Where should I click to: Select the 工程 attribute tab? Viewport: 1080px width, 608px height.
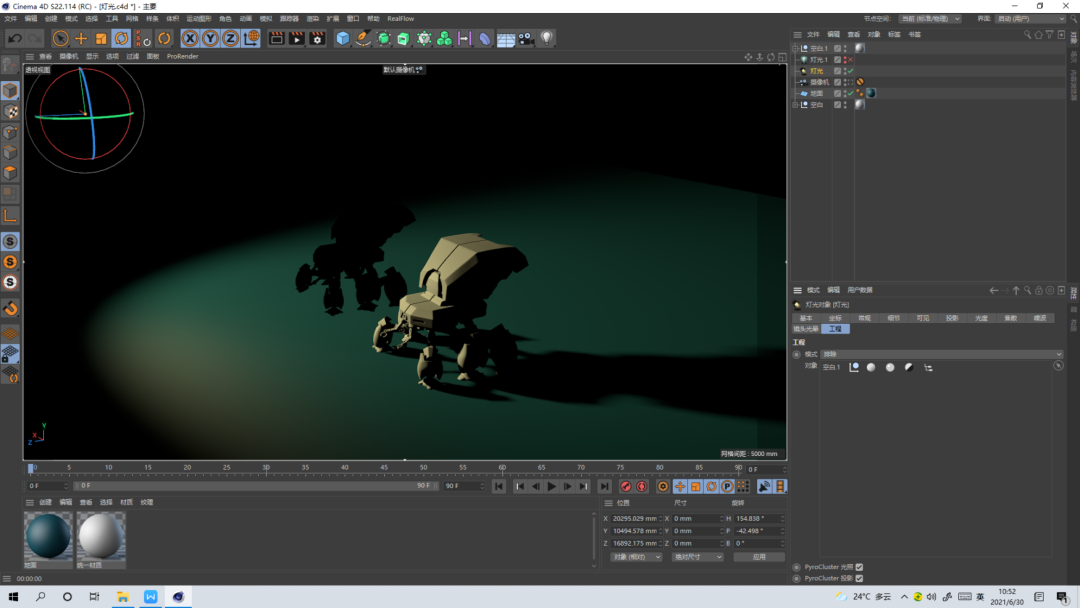(x=835, y=329)
